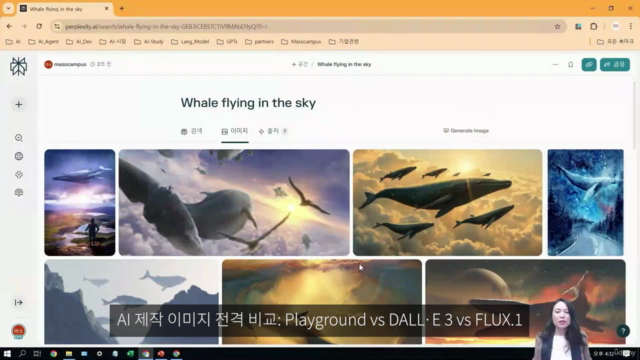The width and height of the screenshot is (640, 360).
Task: Open the more options ellipsis menu
Action: point(555,64)
